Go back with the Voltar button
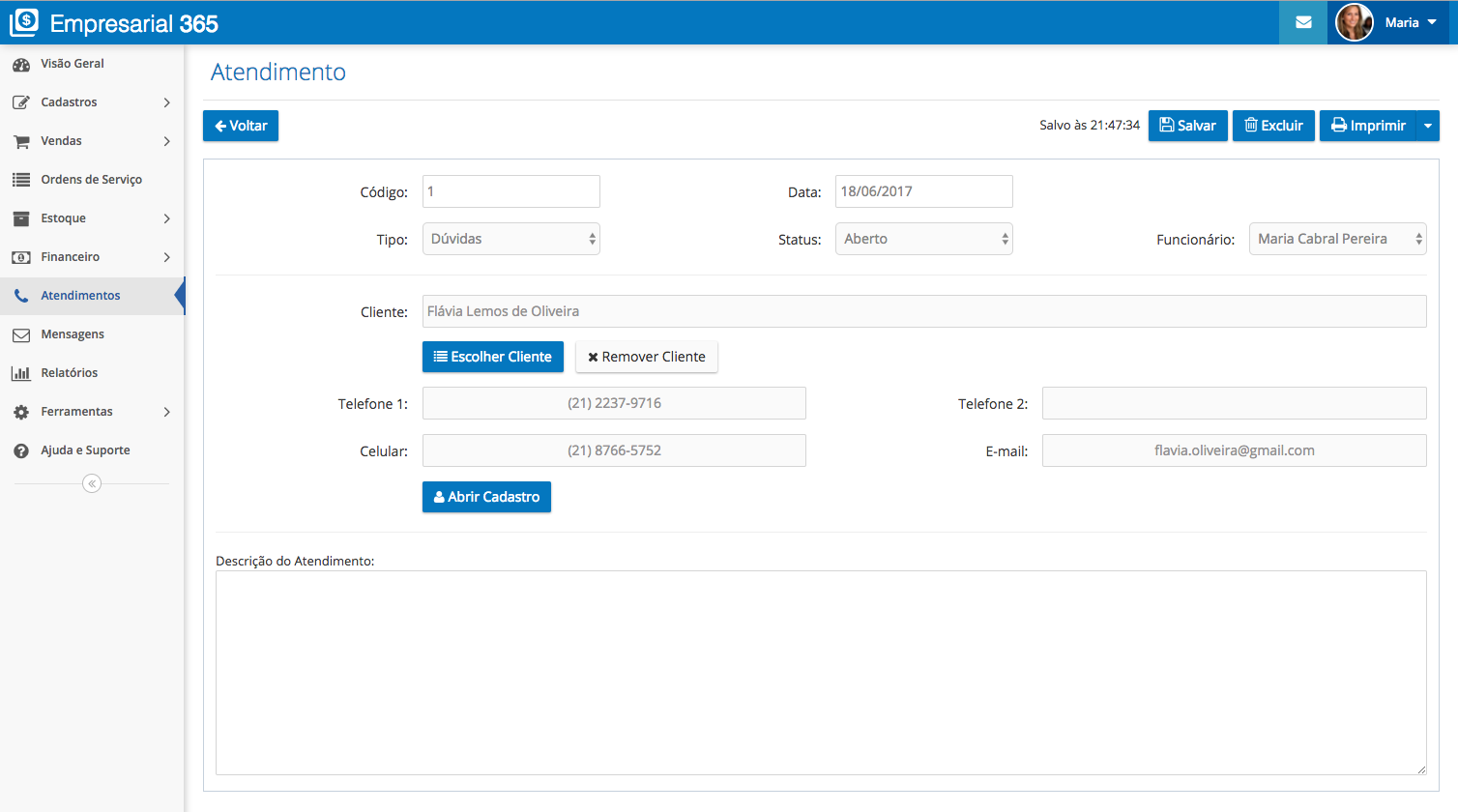Image resolution: width=1458 pixels, height=812 pixels. (241, 126)
